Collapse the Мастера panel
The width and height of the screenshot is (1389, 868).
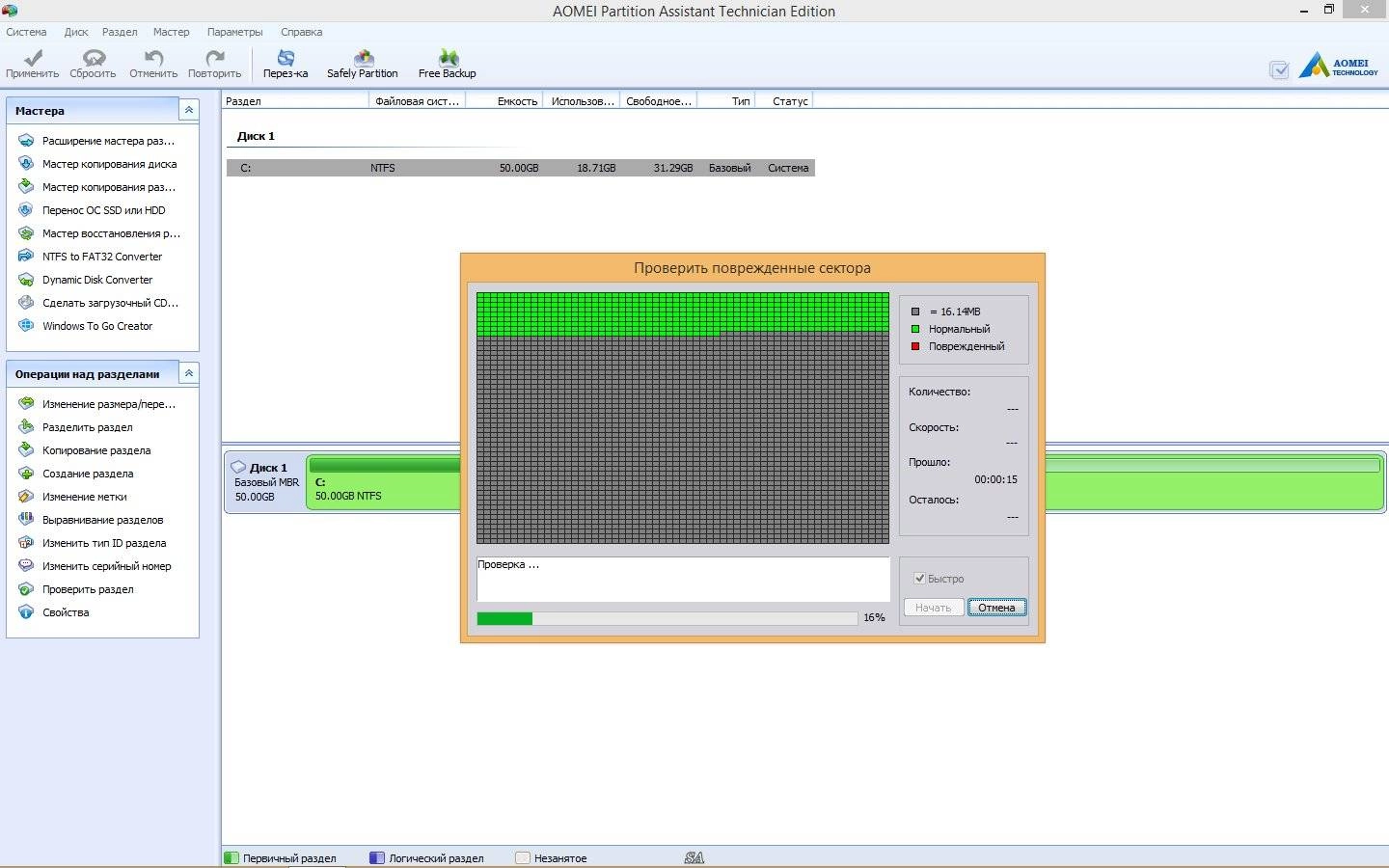(189, 110)
